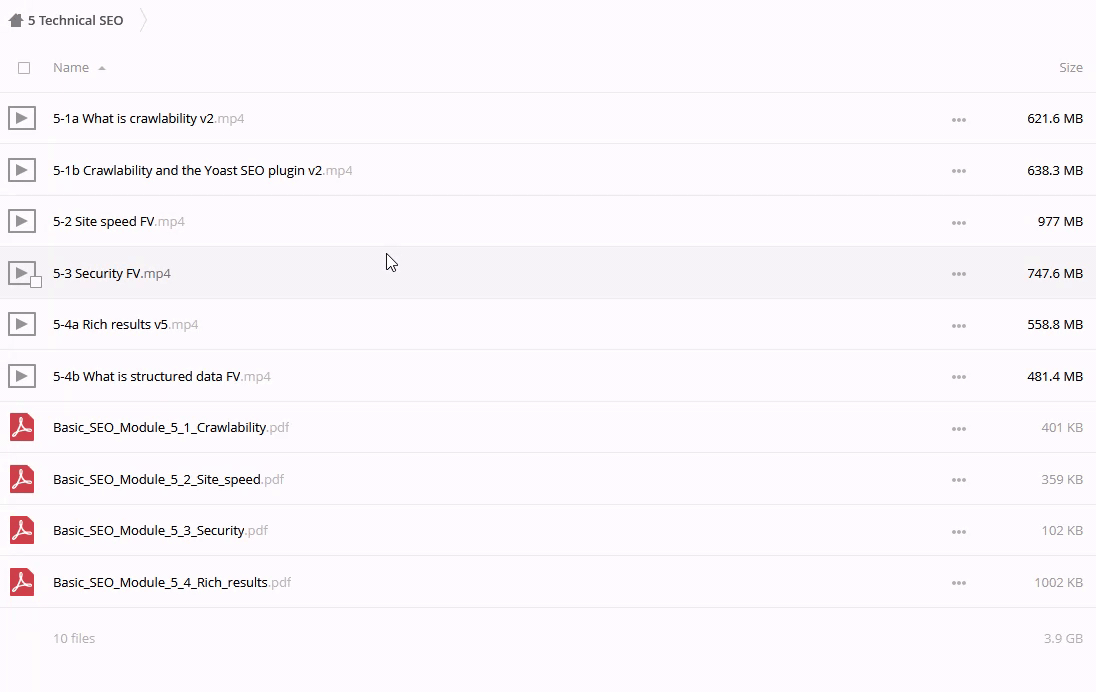Viewport: 1096px width, 692px height.
Task: Click video icon for 5-4a Rich results v5
Action: (21, 324)
